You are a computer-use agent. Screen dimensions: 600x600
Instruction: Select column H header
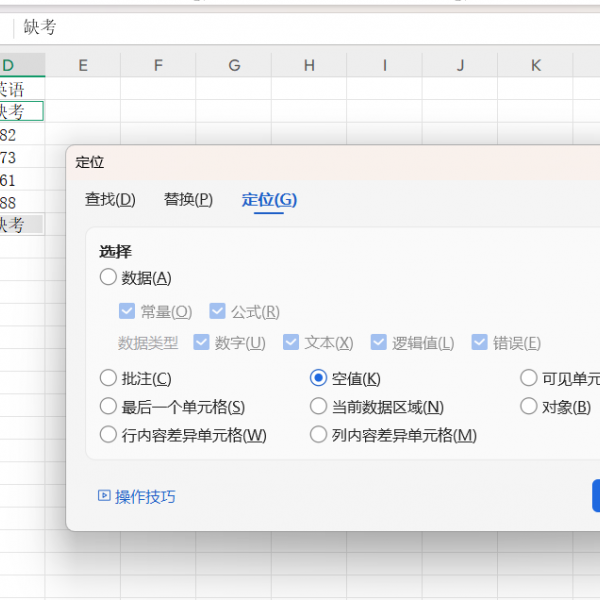(x=309, y=66)
